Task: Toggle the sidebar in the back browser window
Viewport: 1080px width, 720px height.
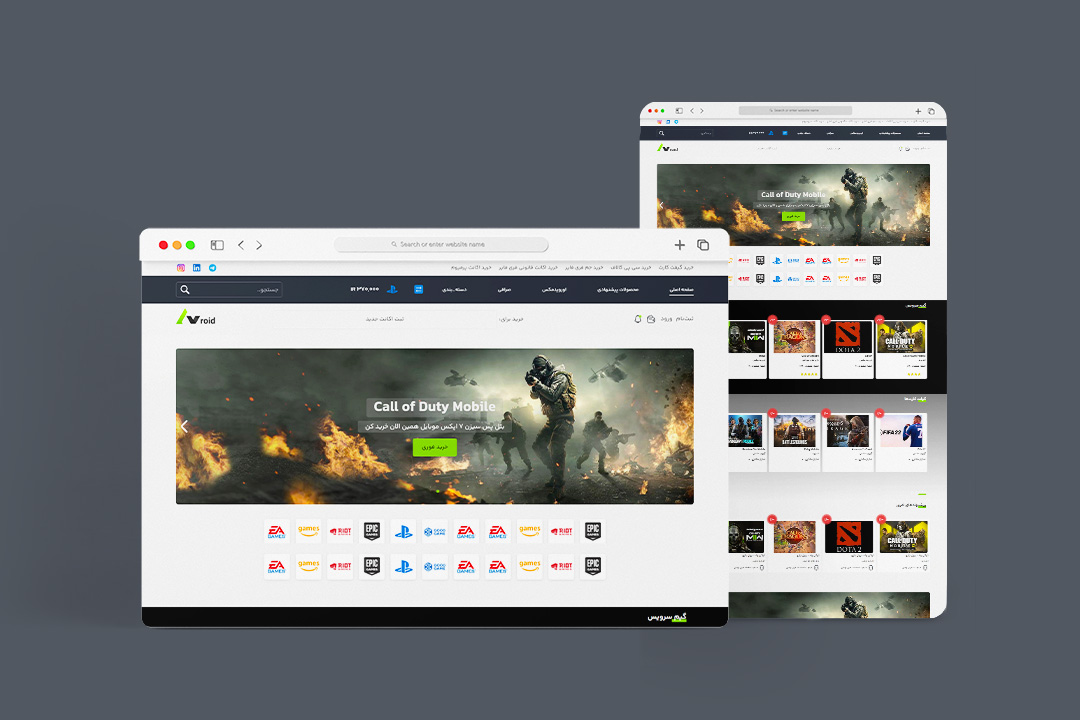Action: click(x=679, y=110)
